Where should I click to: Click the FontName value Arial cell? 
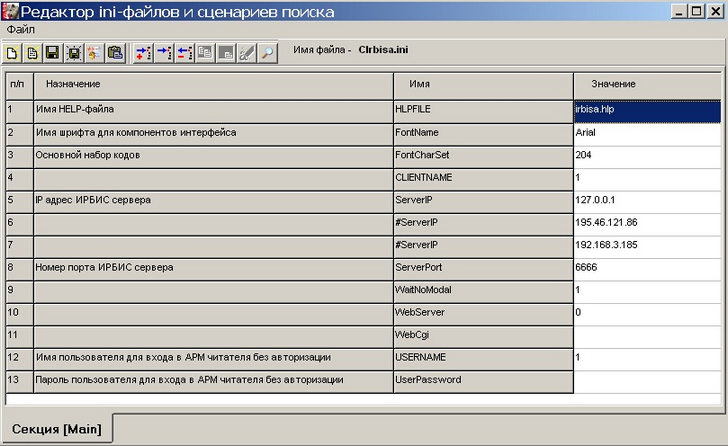coord(648,132)
